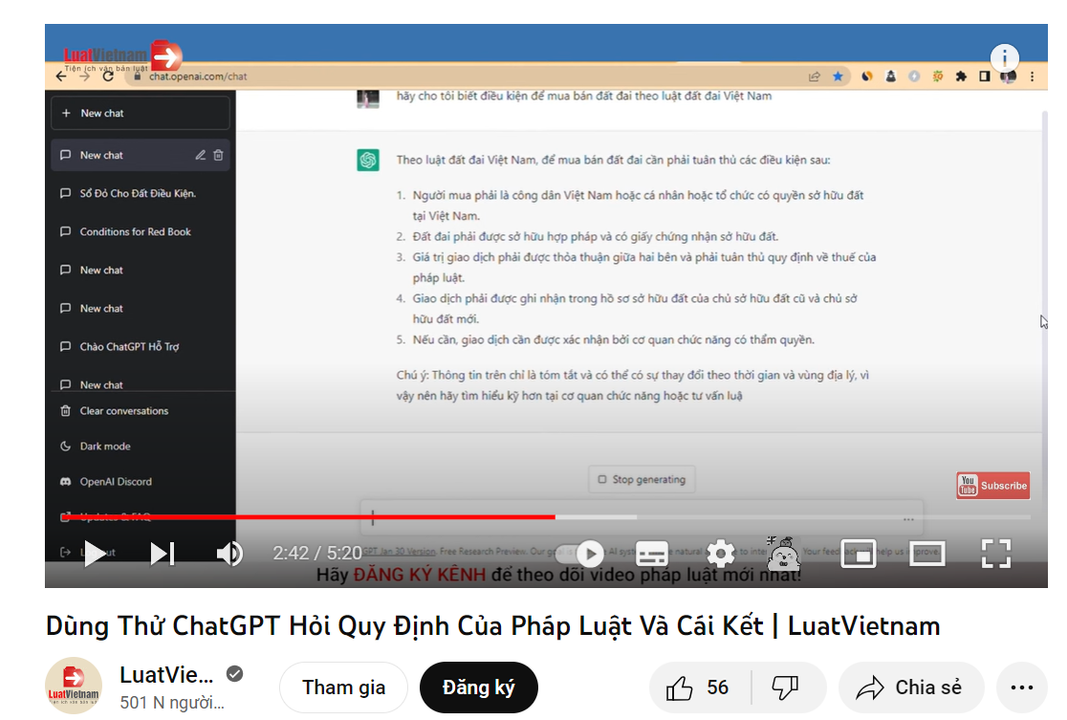Open more options next to Chia sẻ
The height and width of the screenshot is (720, 1067).
(x=1021, y=687)
